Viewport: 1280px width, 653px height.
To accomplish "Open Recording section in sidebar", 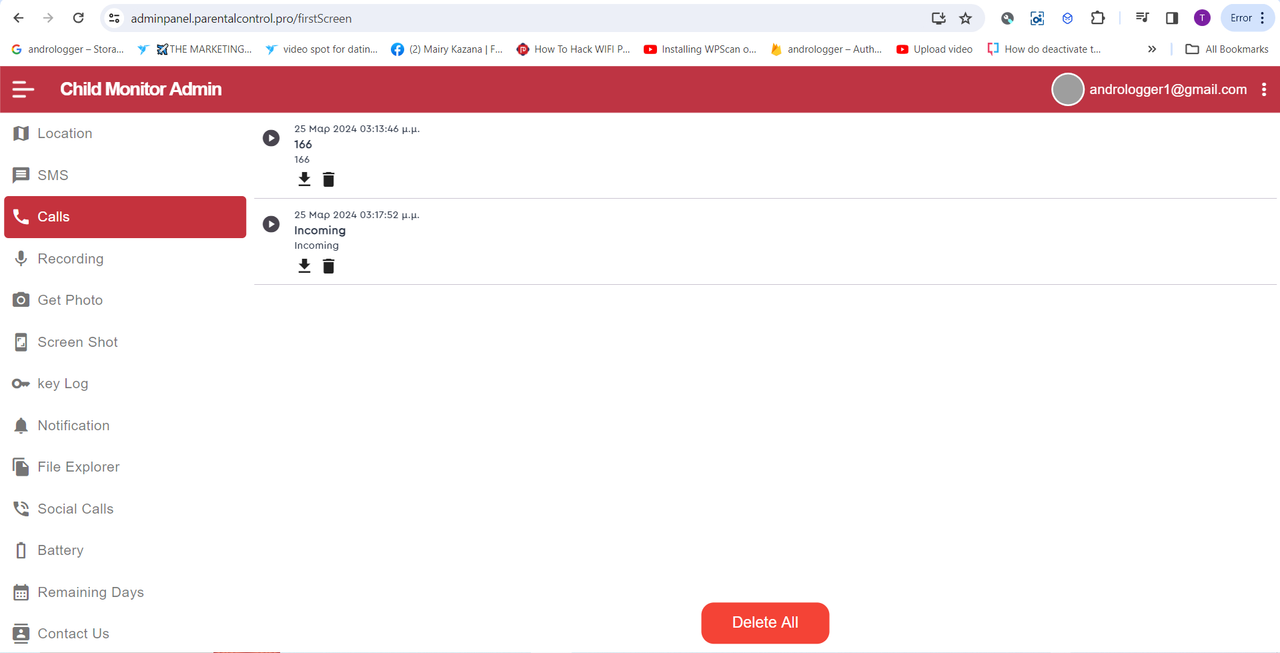I will (x=125, y=258).
